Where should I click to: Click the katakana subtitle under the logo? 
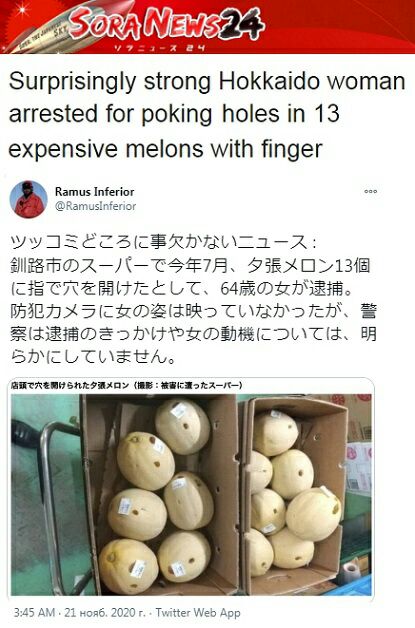tap(159, 48)
